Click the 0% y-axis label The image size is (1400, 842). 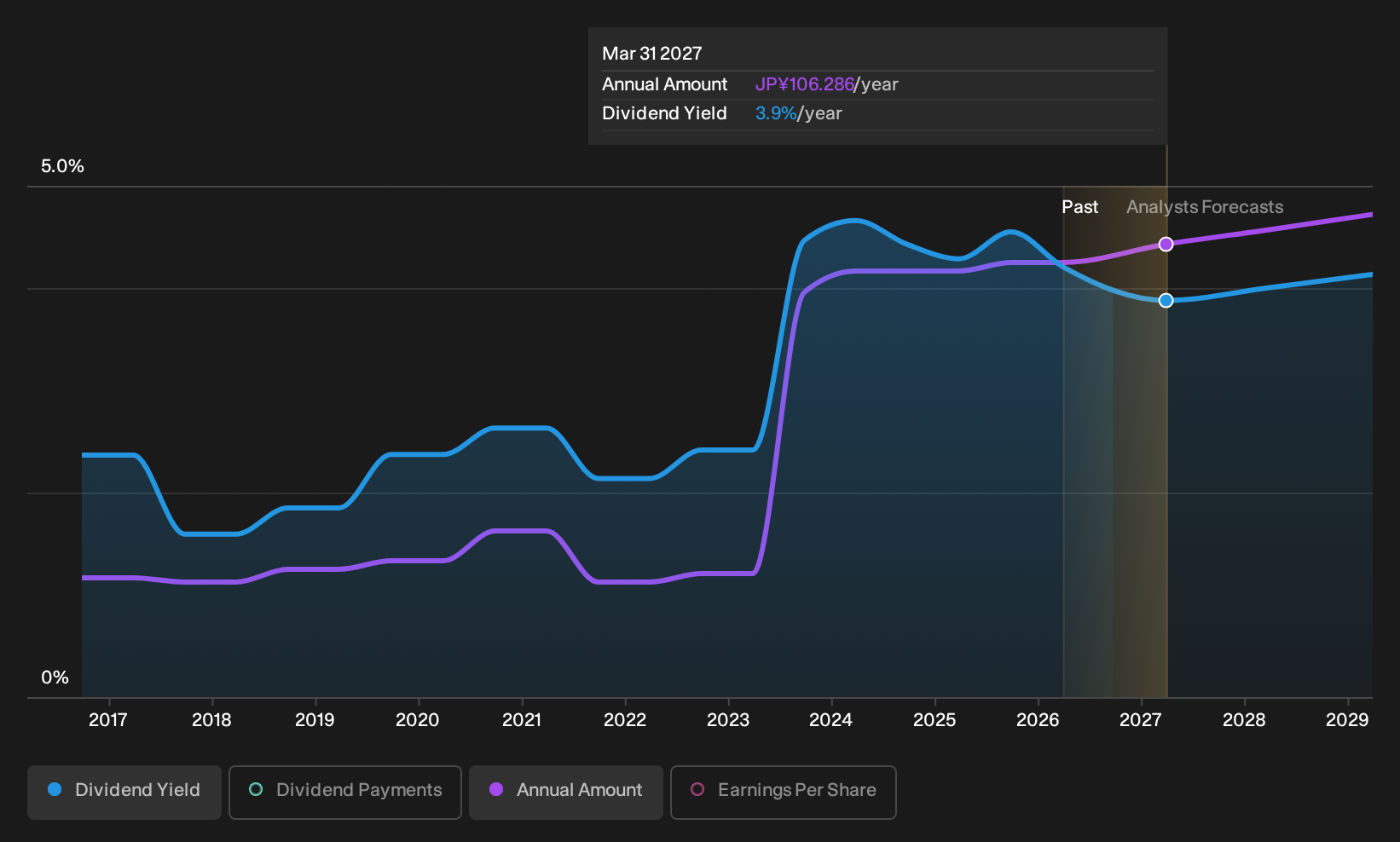55,678
